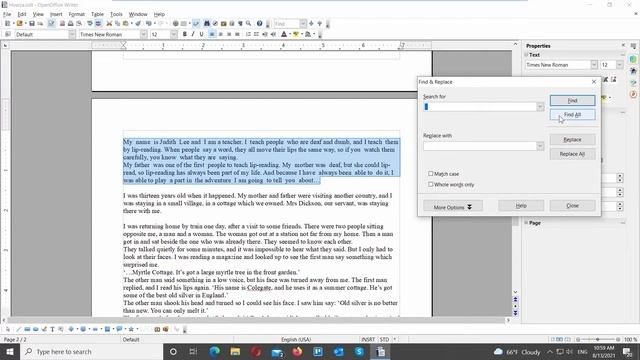Select the Line tool in drawing toolbar
Screen dimensions: 640x360
tap(18, 329)
